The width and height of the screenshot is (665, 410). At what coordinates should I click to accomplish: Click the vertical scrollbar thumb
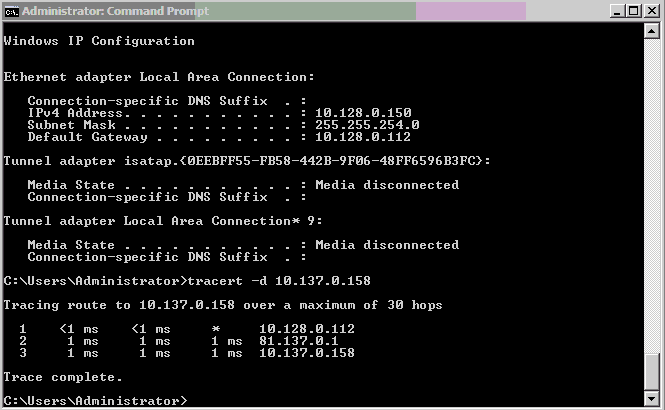point(653,372)
